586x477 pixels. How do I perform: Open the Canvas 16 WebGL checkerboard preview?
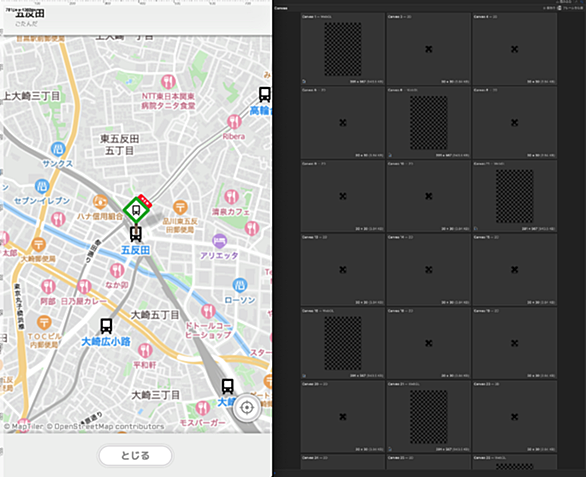(x=343, y=343)
